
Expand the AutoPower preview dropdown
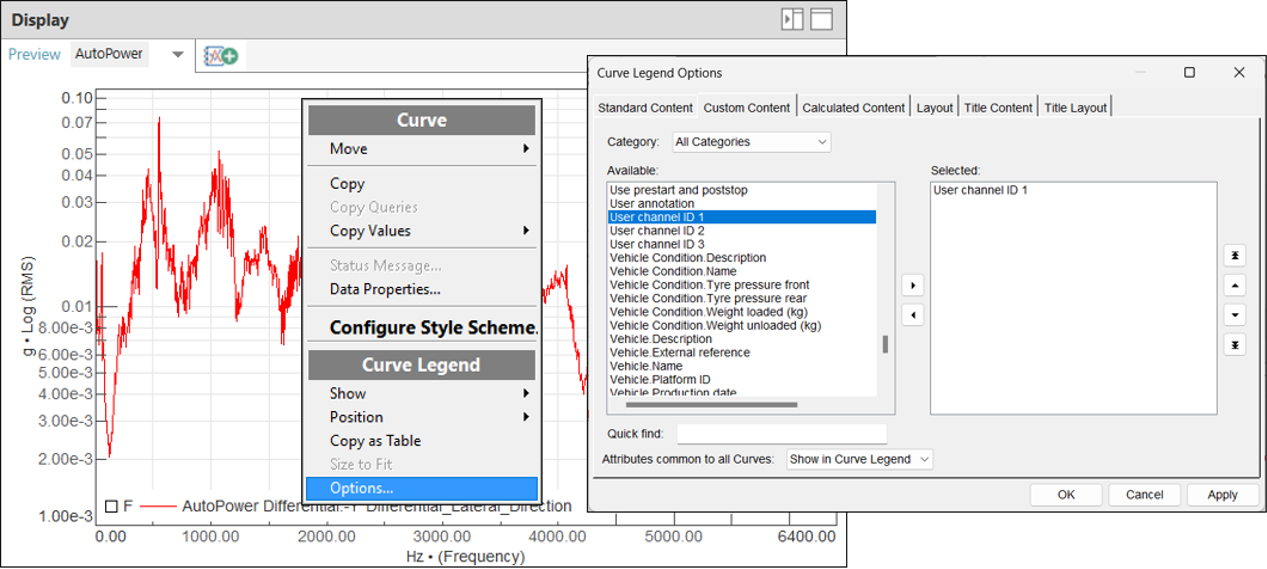pos(178,55)
